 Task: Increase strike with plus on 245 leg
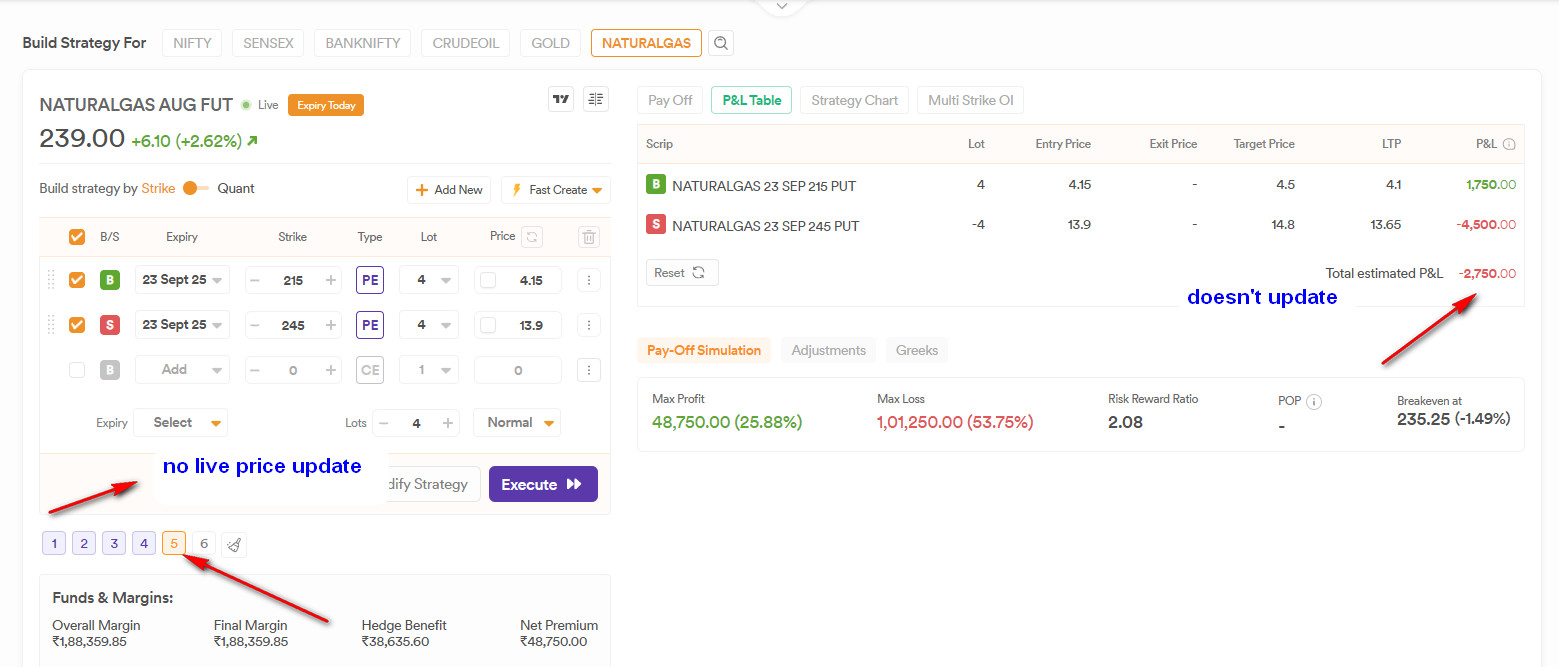click(331, 325)
